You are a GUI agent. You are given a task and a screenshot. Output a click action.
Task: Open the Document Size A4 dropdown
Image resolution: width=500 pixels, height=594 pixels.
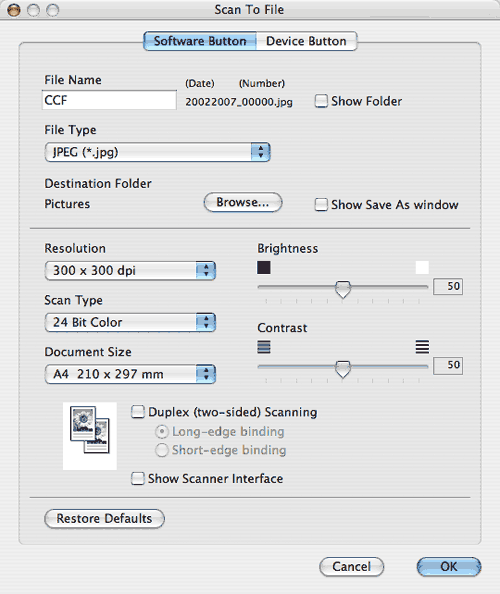point(130,374)
